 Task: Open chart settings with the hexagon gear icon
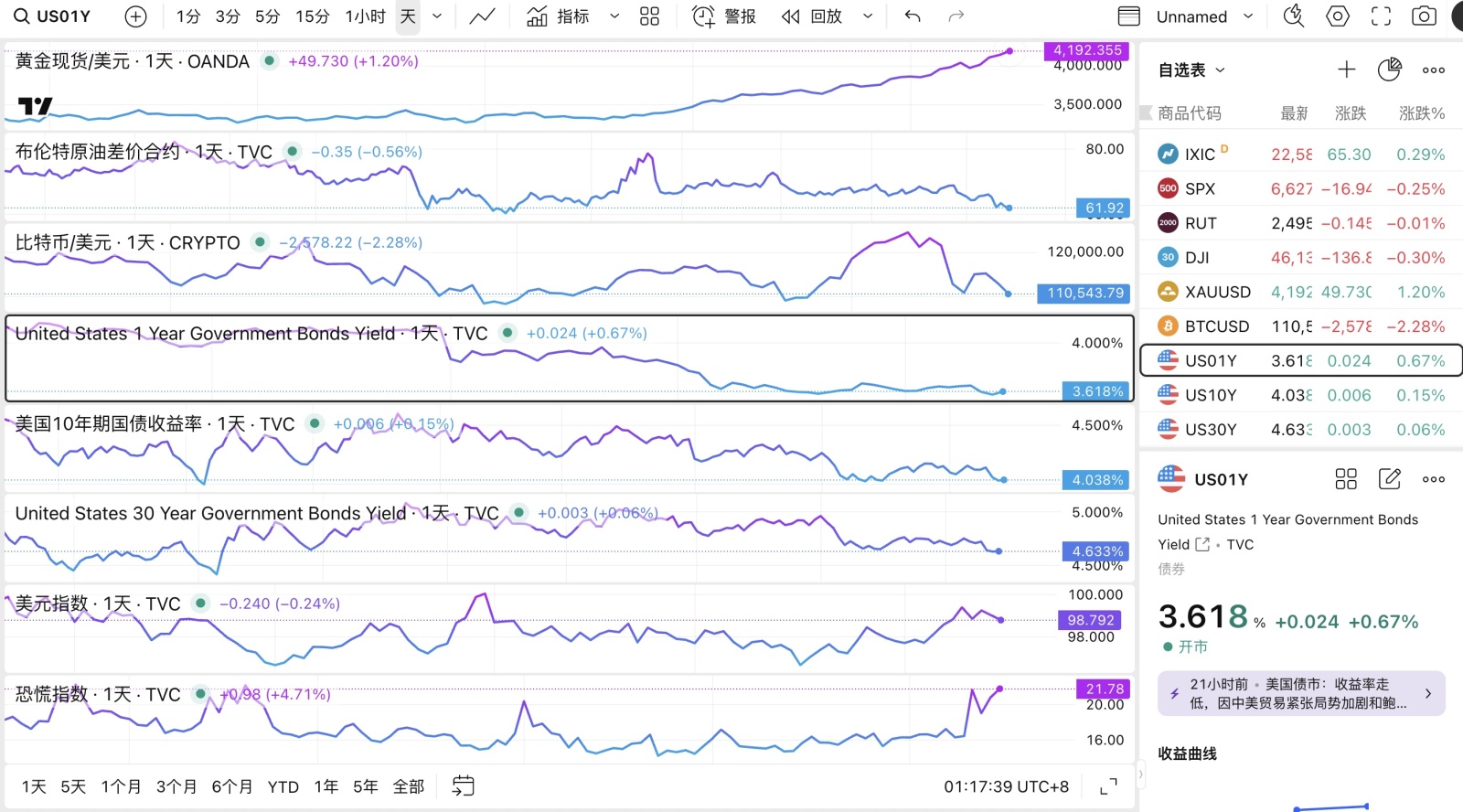click(1338, 16)
